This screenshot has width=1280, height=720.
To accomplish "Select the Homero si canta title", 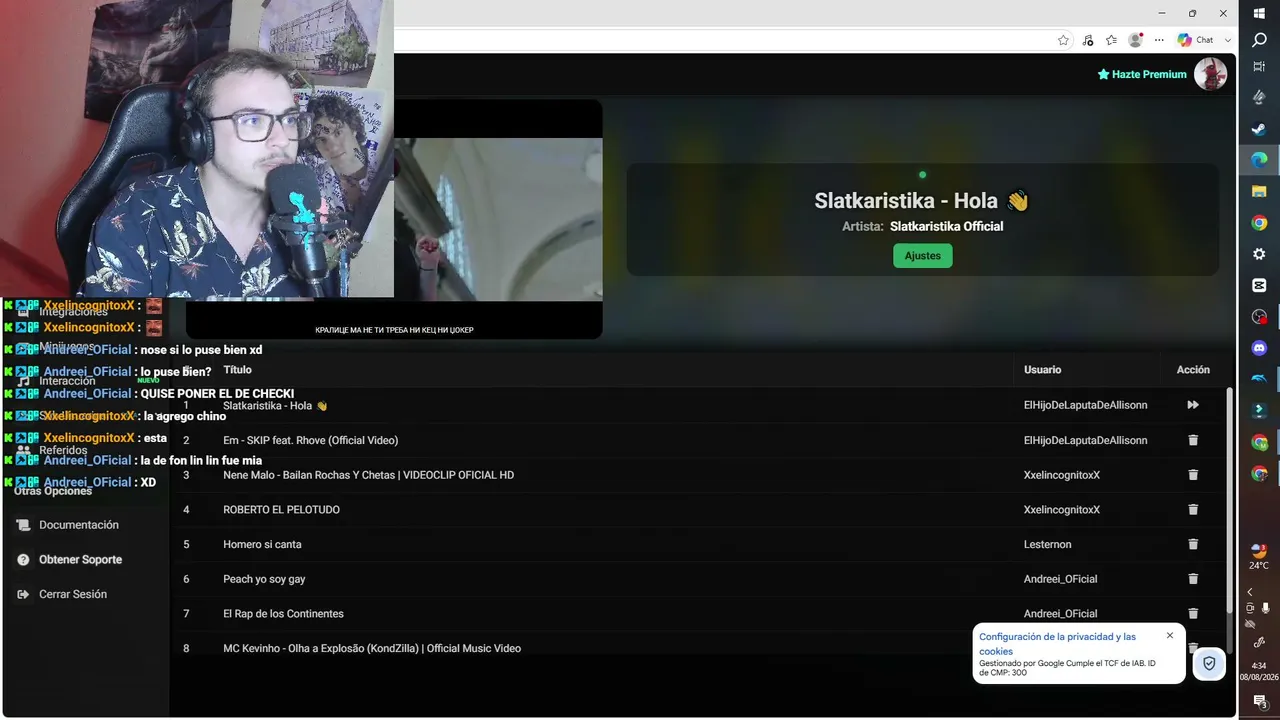I will [x=262, y=544].
